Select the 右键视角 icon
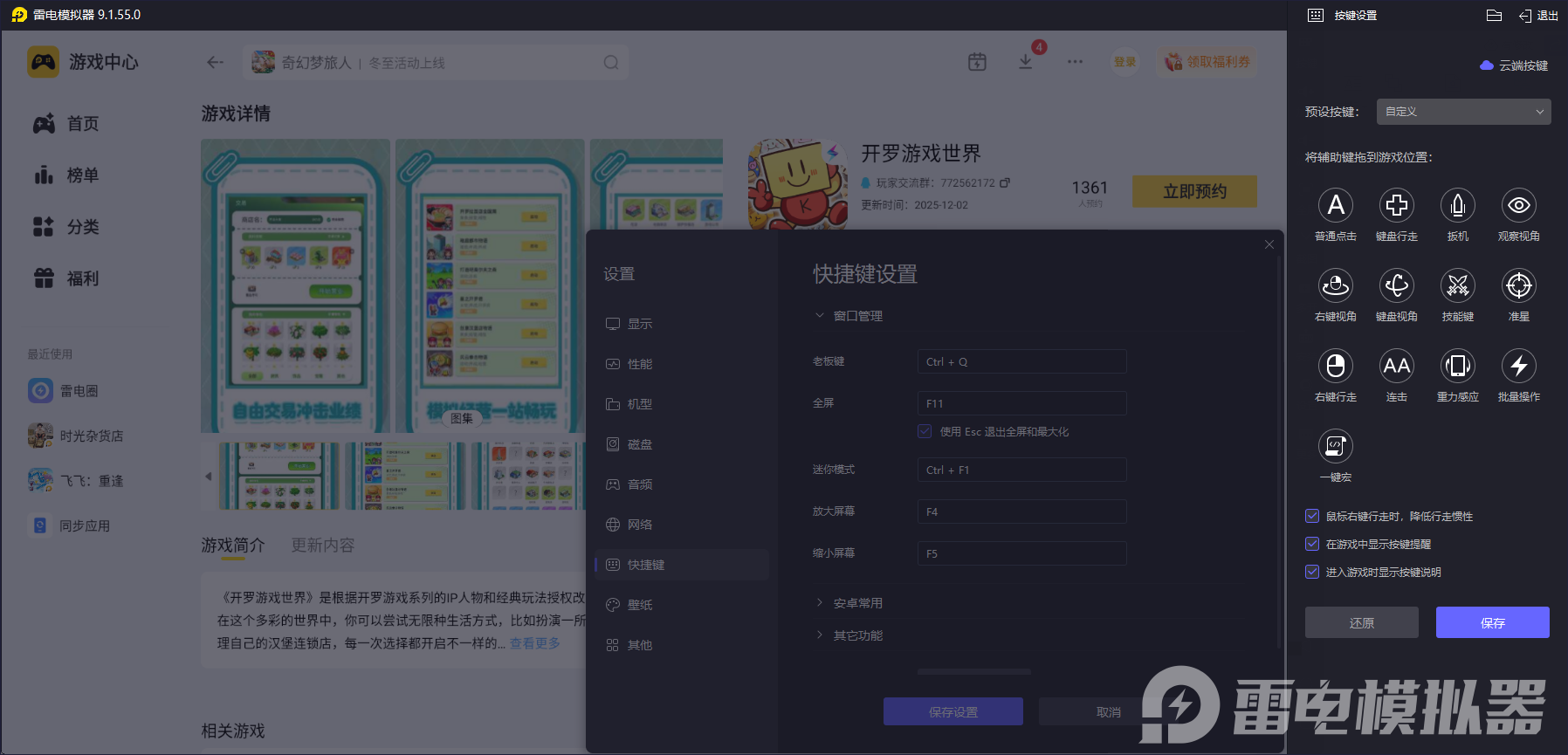The width and height of the screenshot is (1568, 755). pos(1336,285)
